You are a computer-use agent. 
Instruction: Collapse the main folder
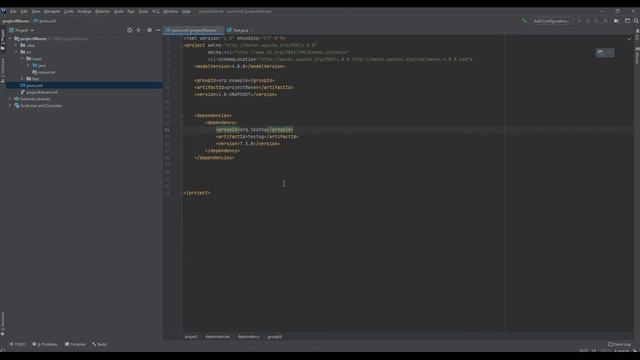coord(22,59)
